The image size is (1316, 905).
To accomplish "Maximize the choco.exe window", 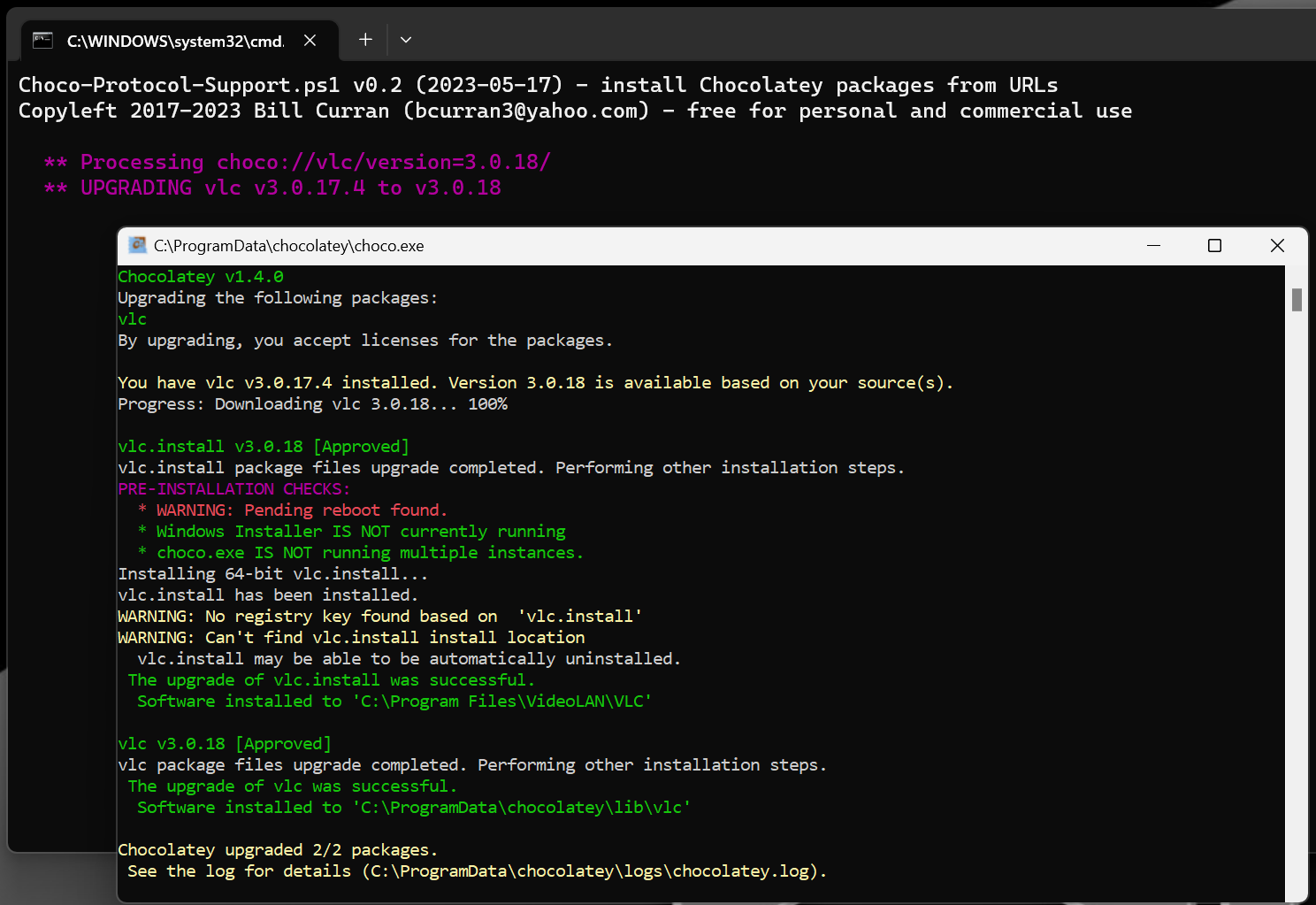I will tap(1214, 245).
